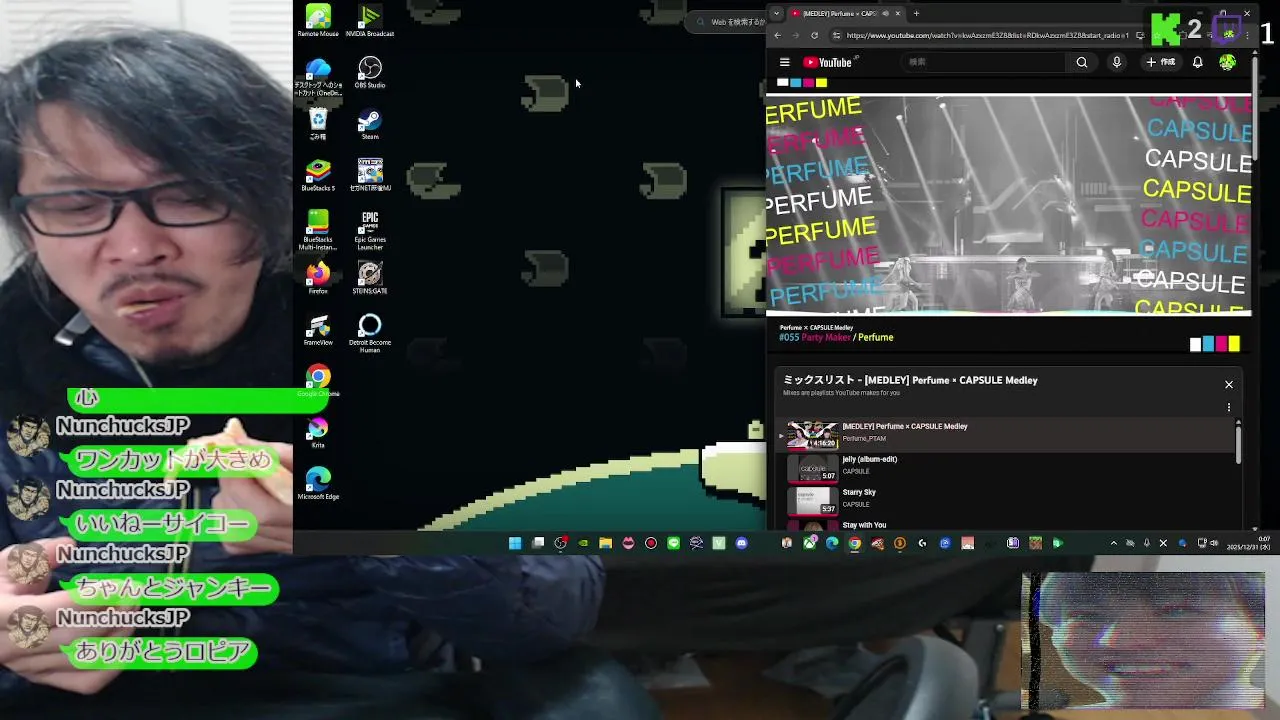The image size is (1280, 720).
Task: Play the jelly (album-edit) playlist item
Action: [1005, 467]
